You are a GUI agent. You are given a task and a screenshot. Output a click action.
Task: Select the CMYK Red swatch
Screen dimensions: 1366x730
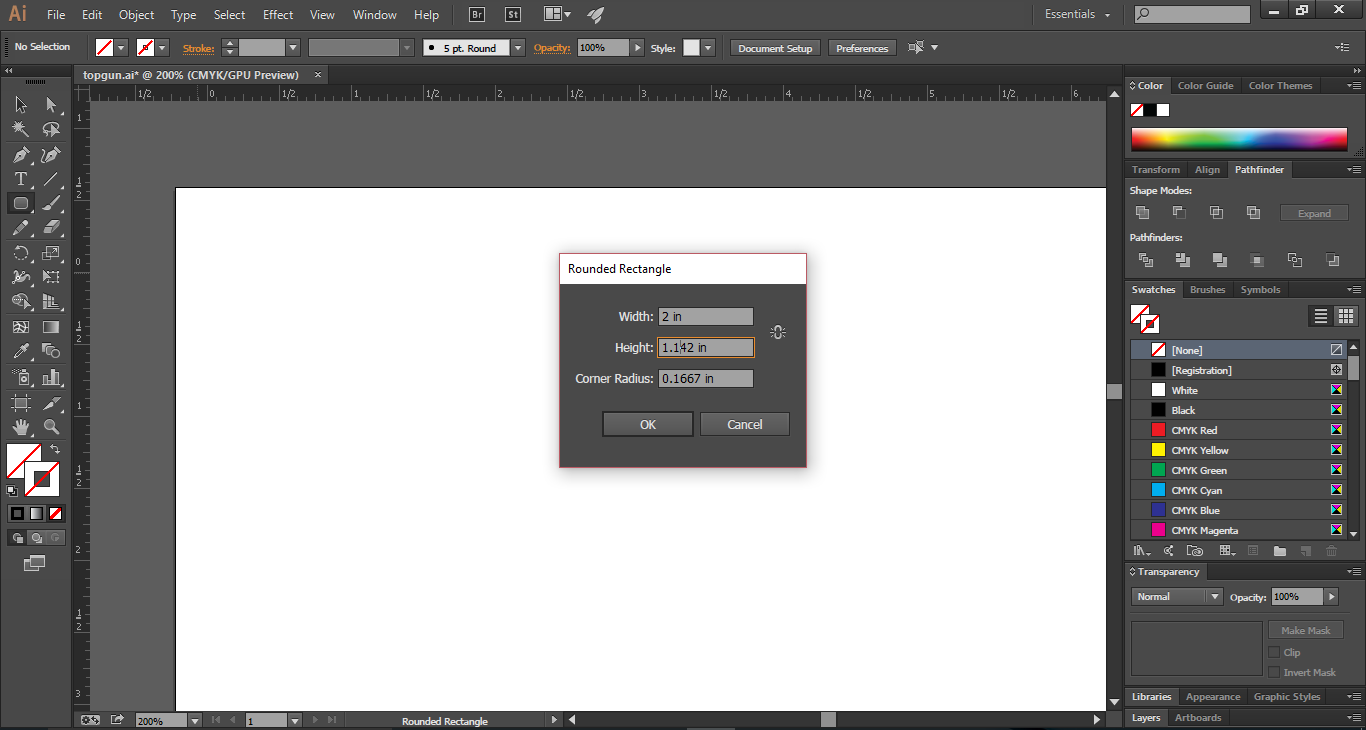click(1240, 430)
